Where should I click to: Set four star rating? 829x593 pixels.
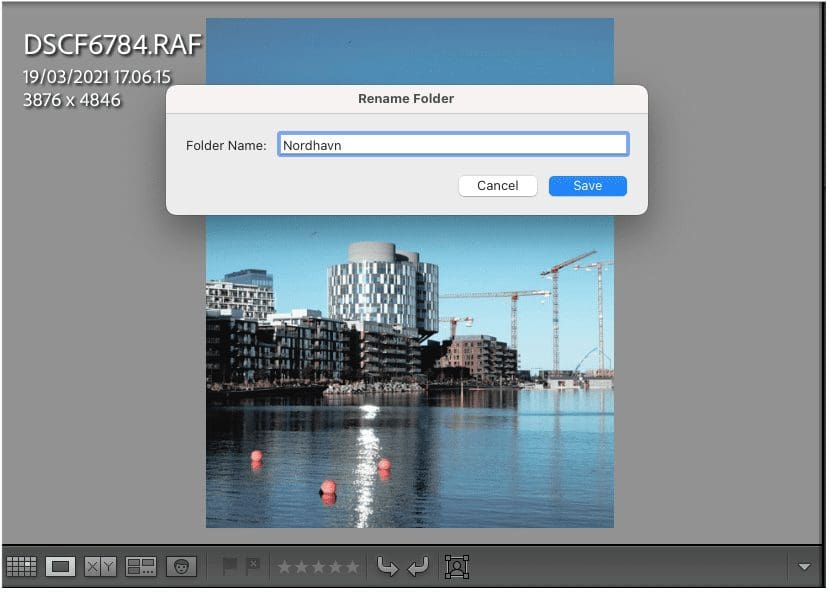[x=335, y=567]
